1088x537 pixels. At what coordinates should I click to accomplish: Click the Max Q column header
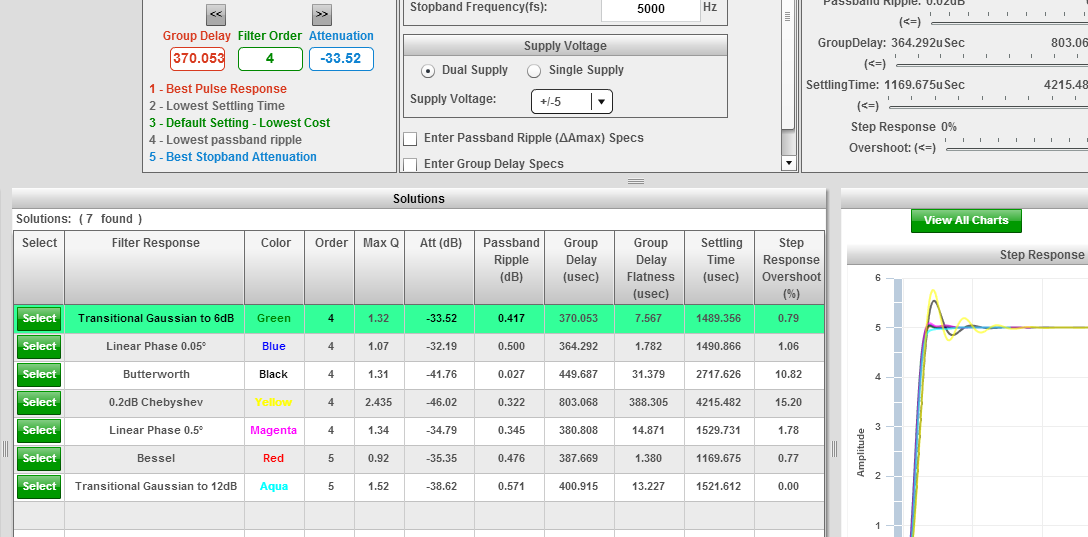[380, 243]
